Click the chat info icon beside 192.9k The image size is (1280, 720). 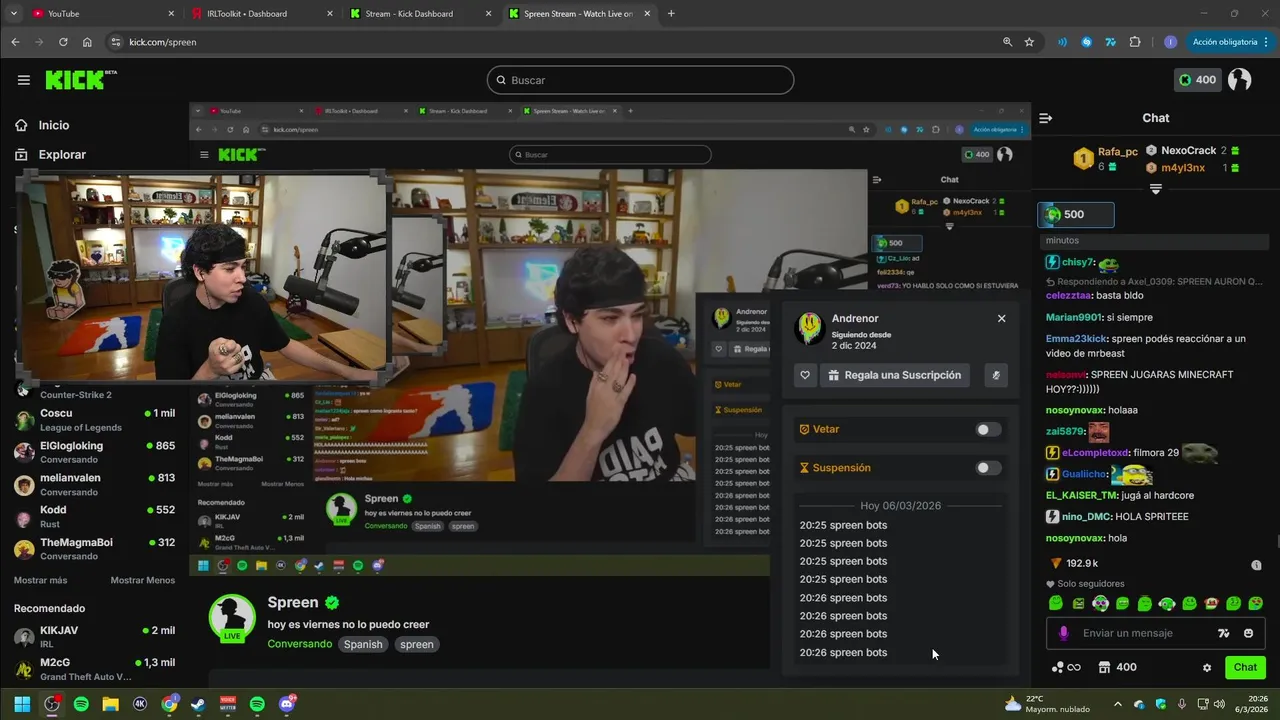pos(1256,565)
